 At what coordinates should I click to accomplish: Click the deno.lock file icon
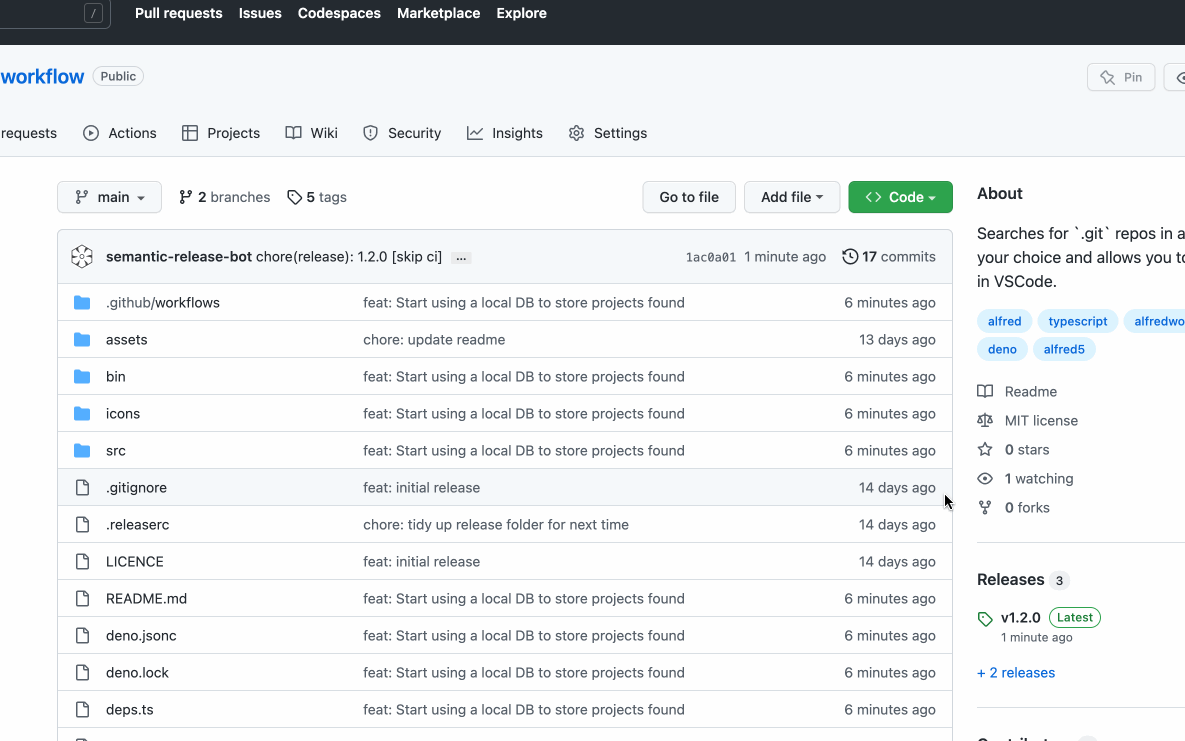(x=82, y=673)
